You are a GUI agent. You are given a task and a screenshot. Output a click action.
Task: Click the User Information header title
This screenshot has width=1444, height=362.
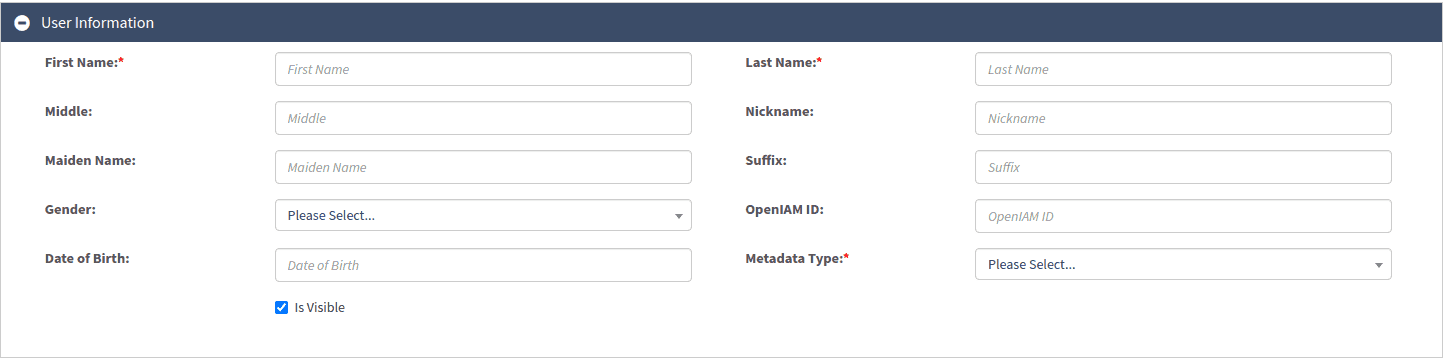(x=97, y=22)
